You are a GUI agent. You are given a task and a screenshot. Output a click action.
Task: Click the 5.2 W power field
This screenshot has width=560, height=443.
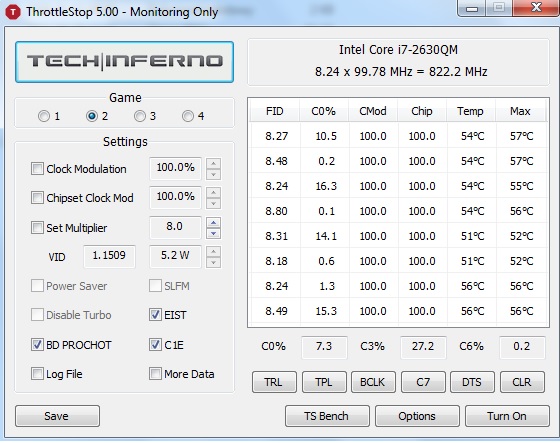[x=175, y=256]
